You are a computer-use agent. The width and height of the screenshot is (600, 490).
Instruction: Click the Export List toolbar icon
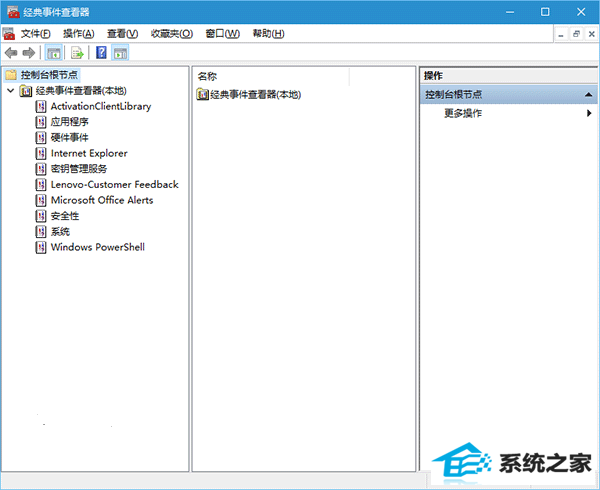(77, 53)
